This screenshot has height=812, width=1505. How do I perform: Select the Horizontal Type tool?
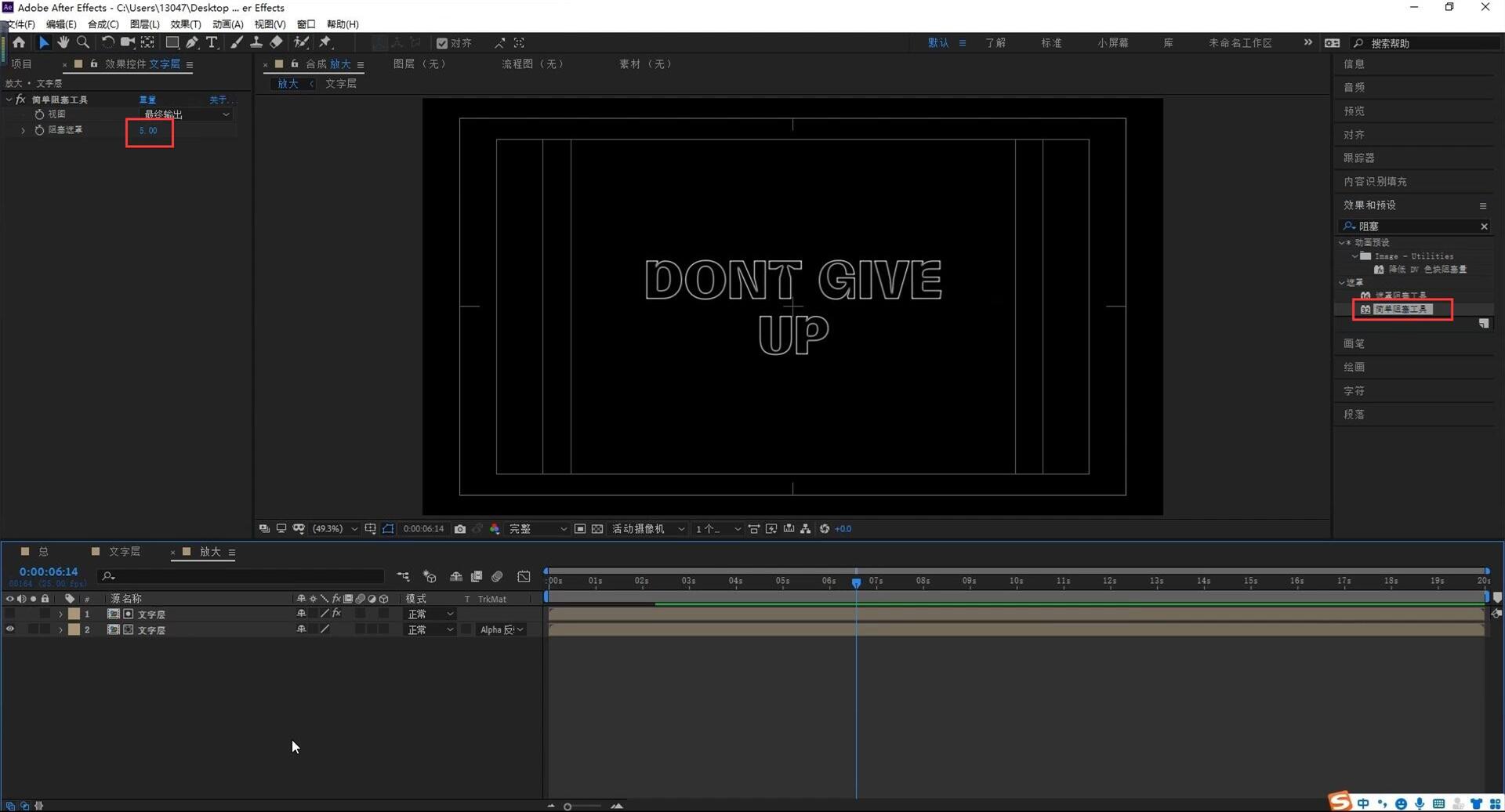click(x=212, y=42)
